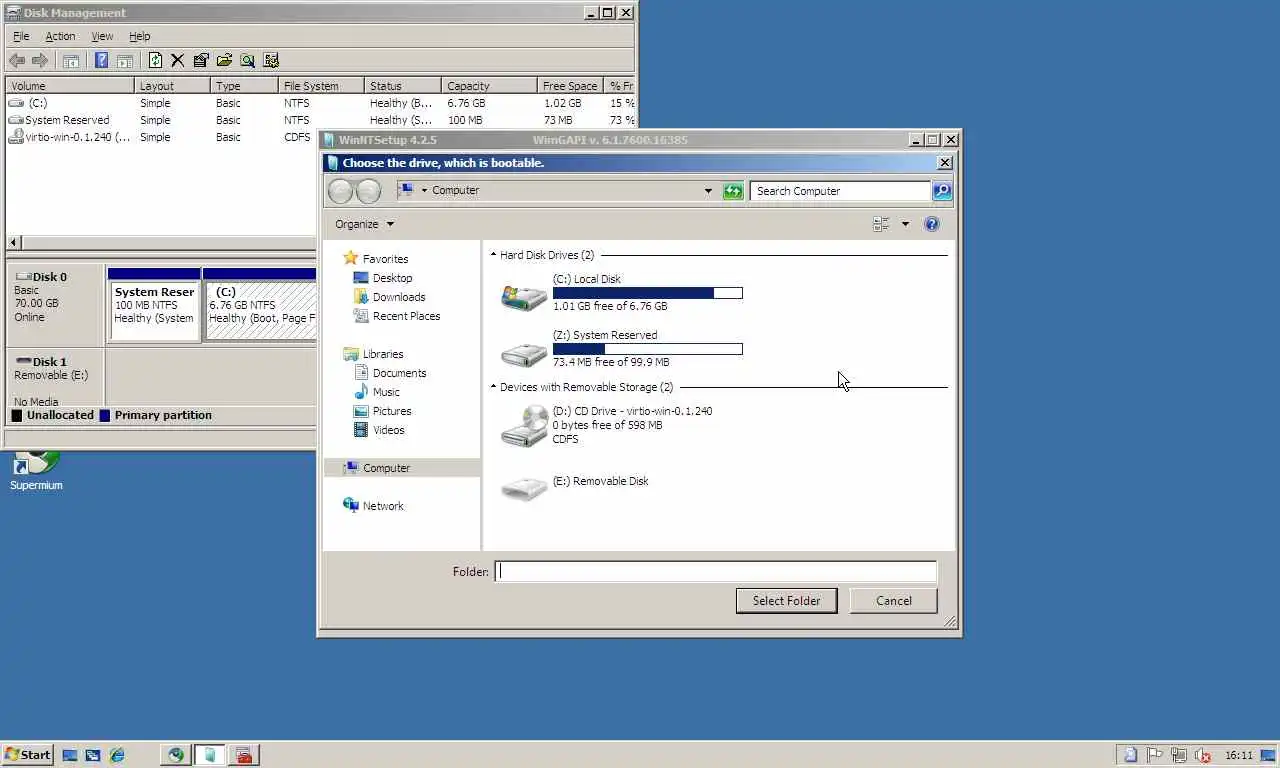Click the settings icon at toolbar end
Viewport: 1280px width, 768px height.
tap(270, 61)
